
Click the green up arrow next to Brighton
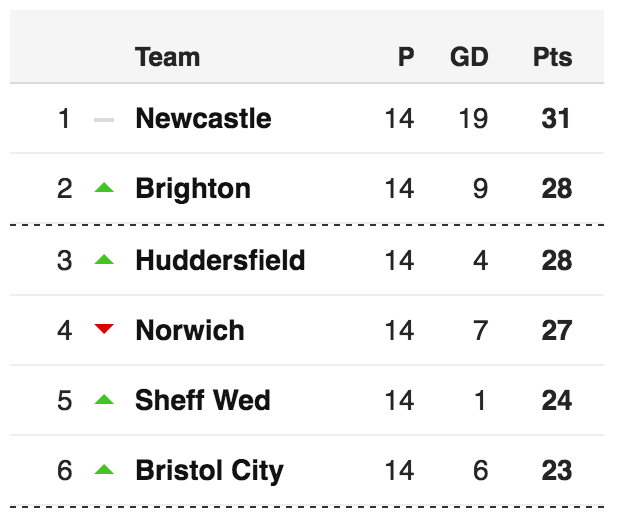[x=104, y=187]
